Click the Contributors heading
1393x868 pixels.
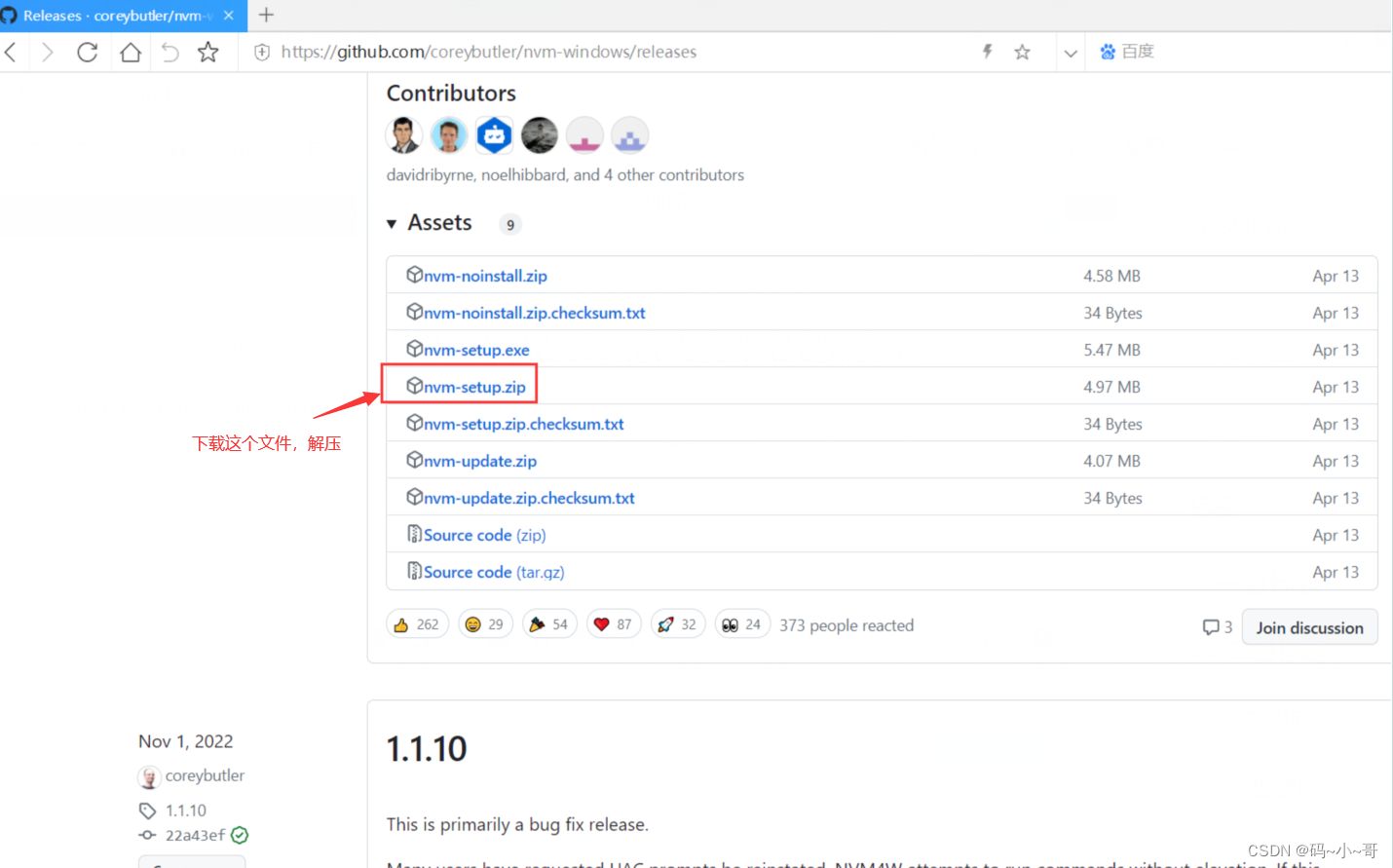tap(451, 94)
